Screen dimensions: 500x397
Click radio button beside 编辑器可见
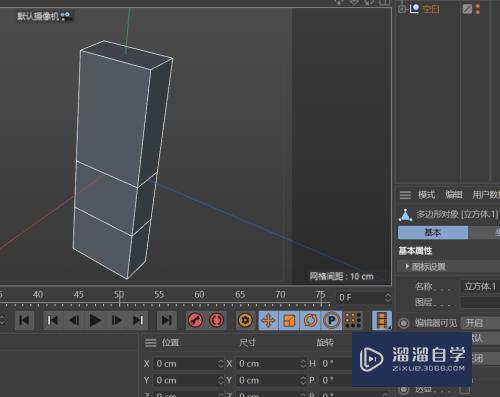404,323
